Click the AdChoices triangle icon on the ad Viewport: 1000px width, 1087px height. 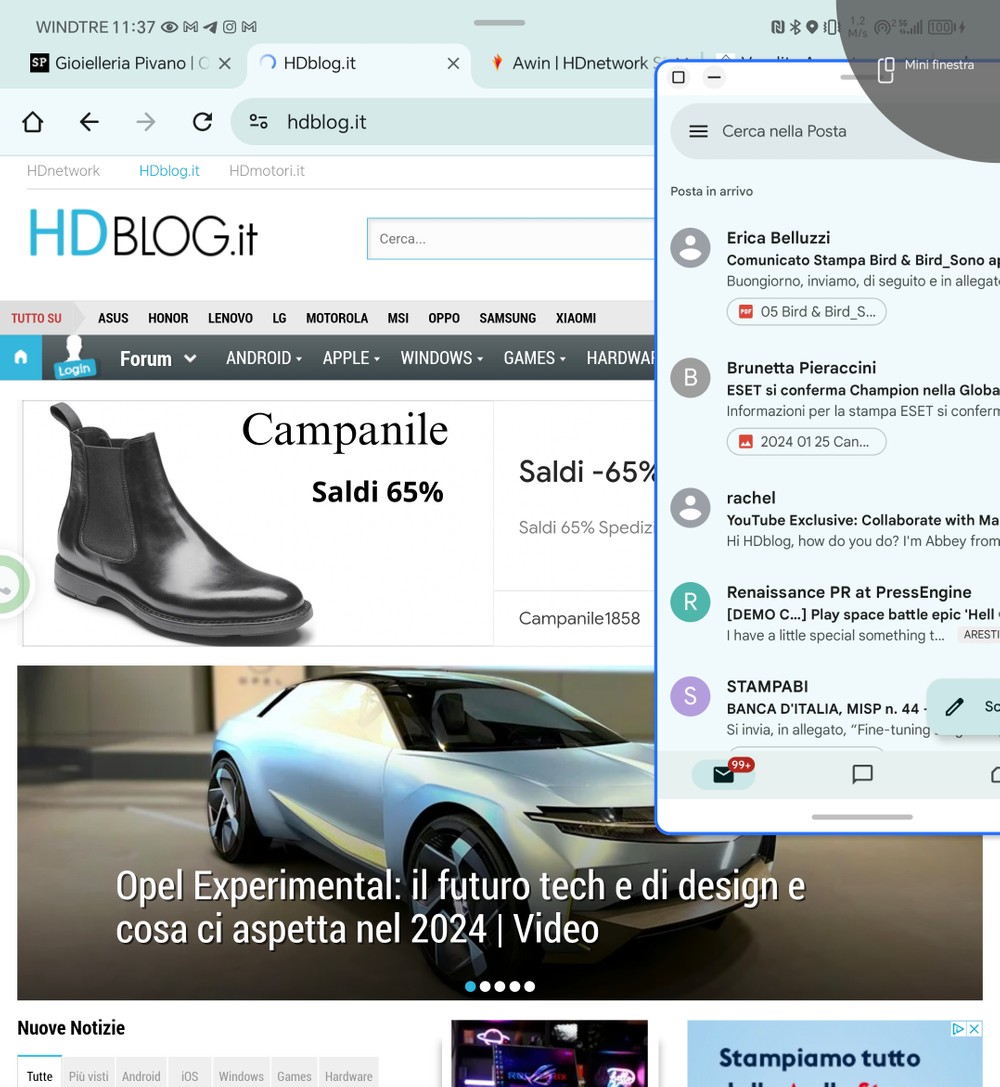959,1029
